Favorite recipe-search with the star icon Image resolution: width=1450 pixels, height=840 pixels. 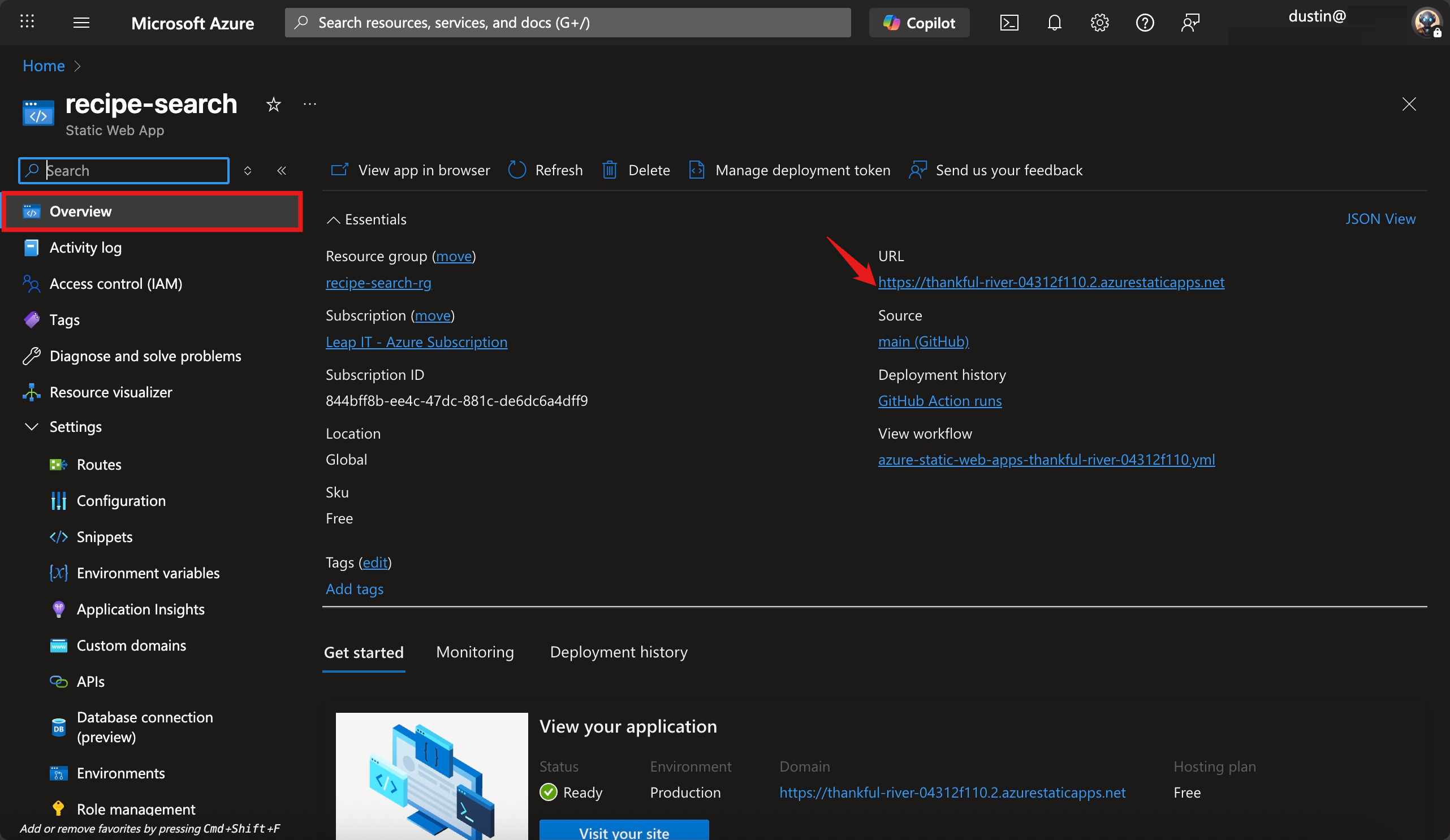coord(273,105)
